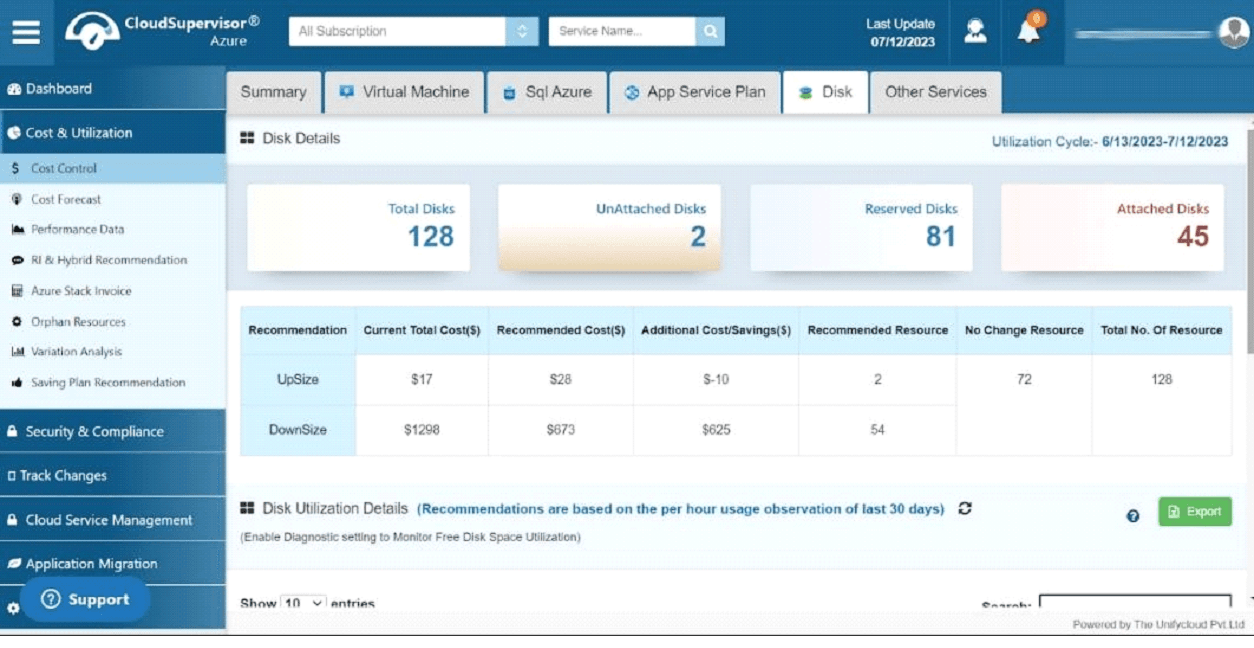Open the Show entries count dropdown
The width and height of the screenshot is (1254, 648).
[x=303, y=603]
